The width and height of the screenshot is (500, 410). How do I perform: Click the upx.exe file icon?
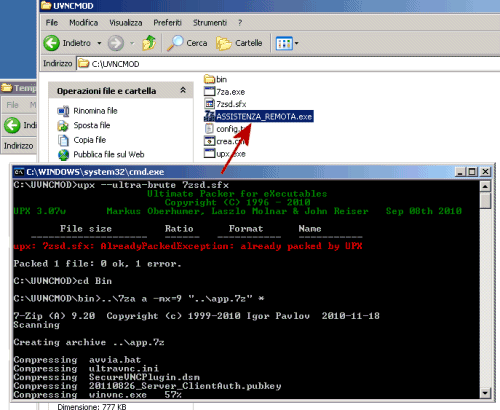[x=209, y=154]
